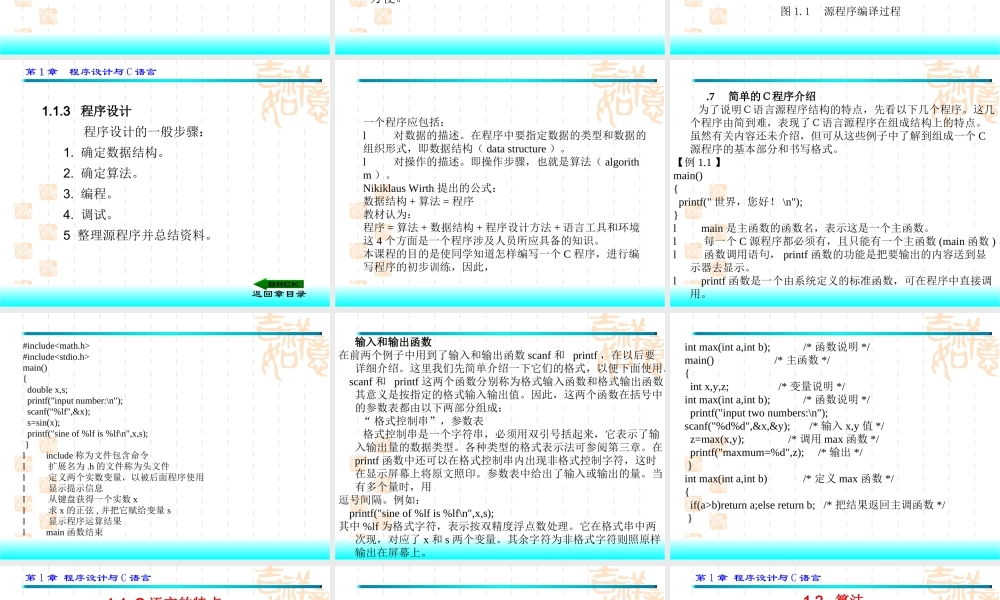This screenshot has height=600, width=1000.
Task: Click the printf 世界,您好 code line
Action: [x=740, y=202]
